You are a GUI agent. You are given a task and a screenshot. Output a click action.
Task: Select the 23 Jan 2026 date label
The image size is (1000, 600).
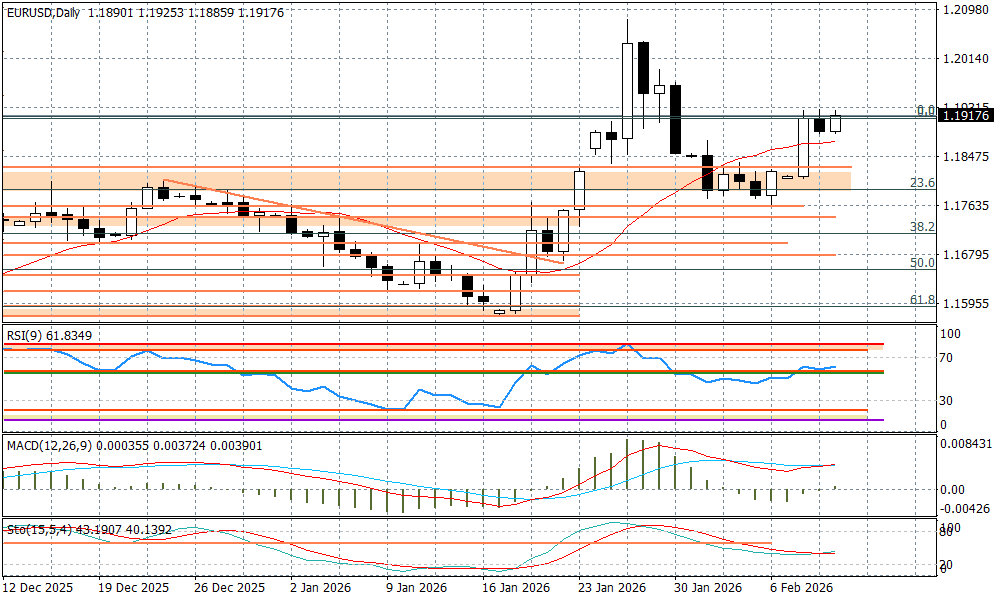pyautogui.click(x=611, y=588)
